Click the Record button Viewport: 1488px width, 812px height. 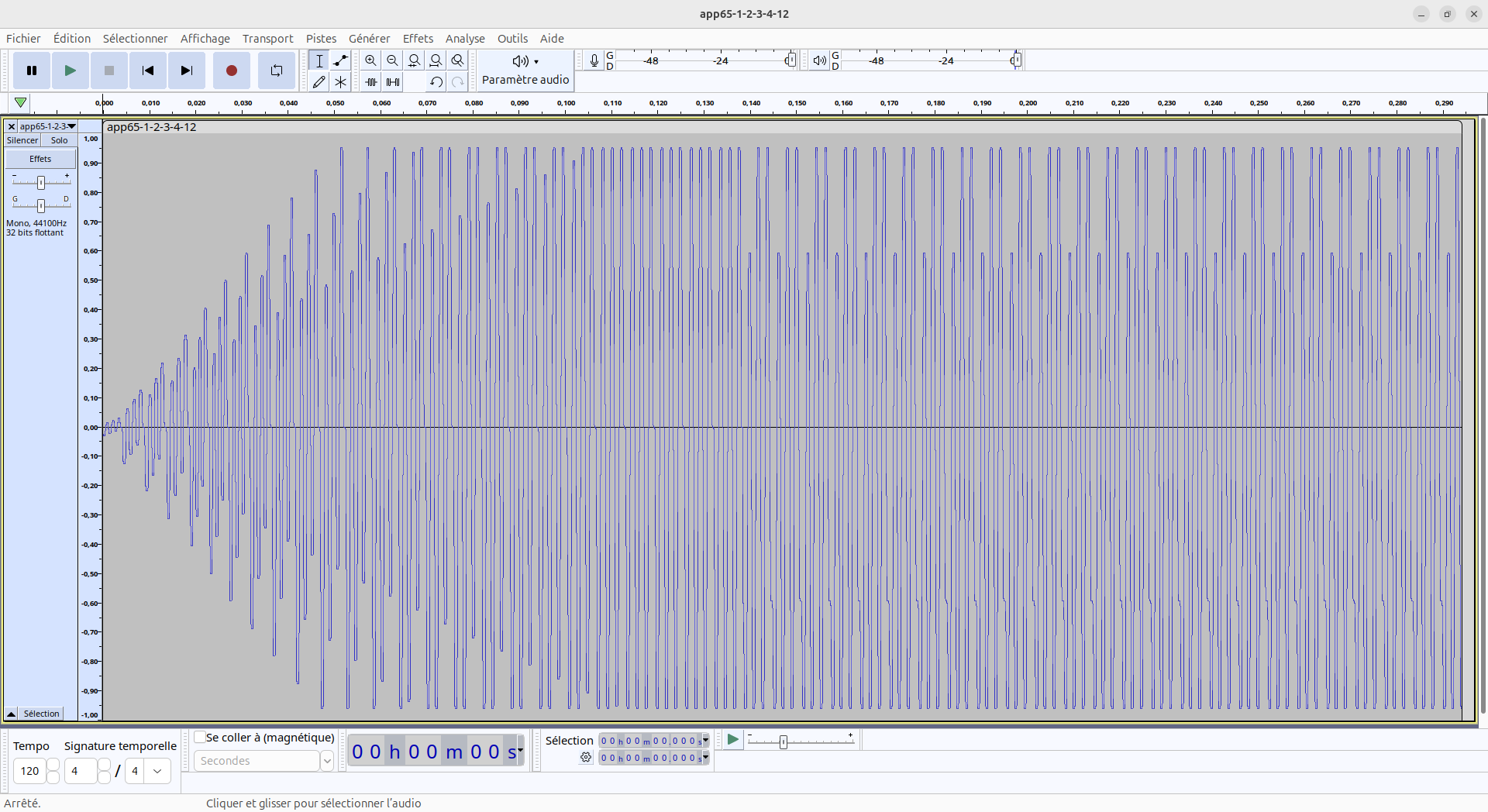(231, 71)
